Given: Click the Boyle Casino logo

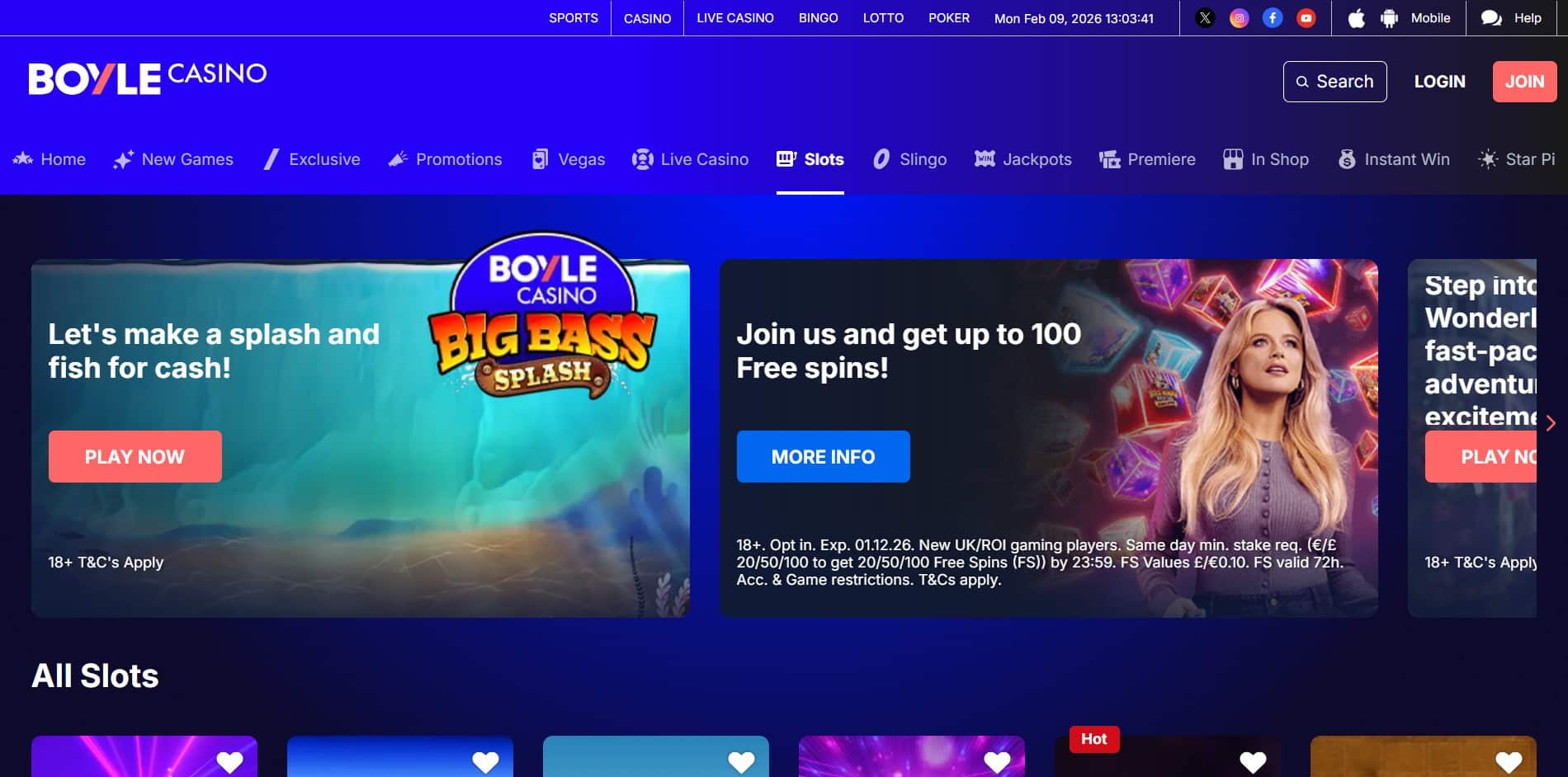Looking at the screenshot, I should click(148, 78).
